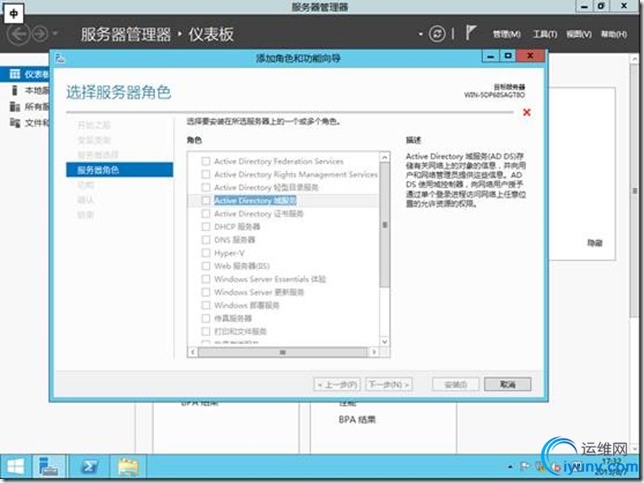Click 下一步(N) next button
Viewport: 644px width, 483px height.
click(x=389, y=384)
